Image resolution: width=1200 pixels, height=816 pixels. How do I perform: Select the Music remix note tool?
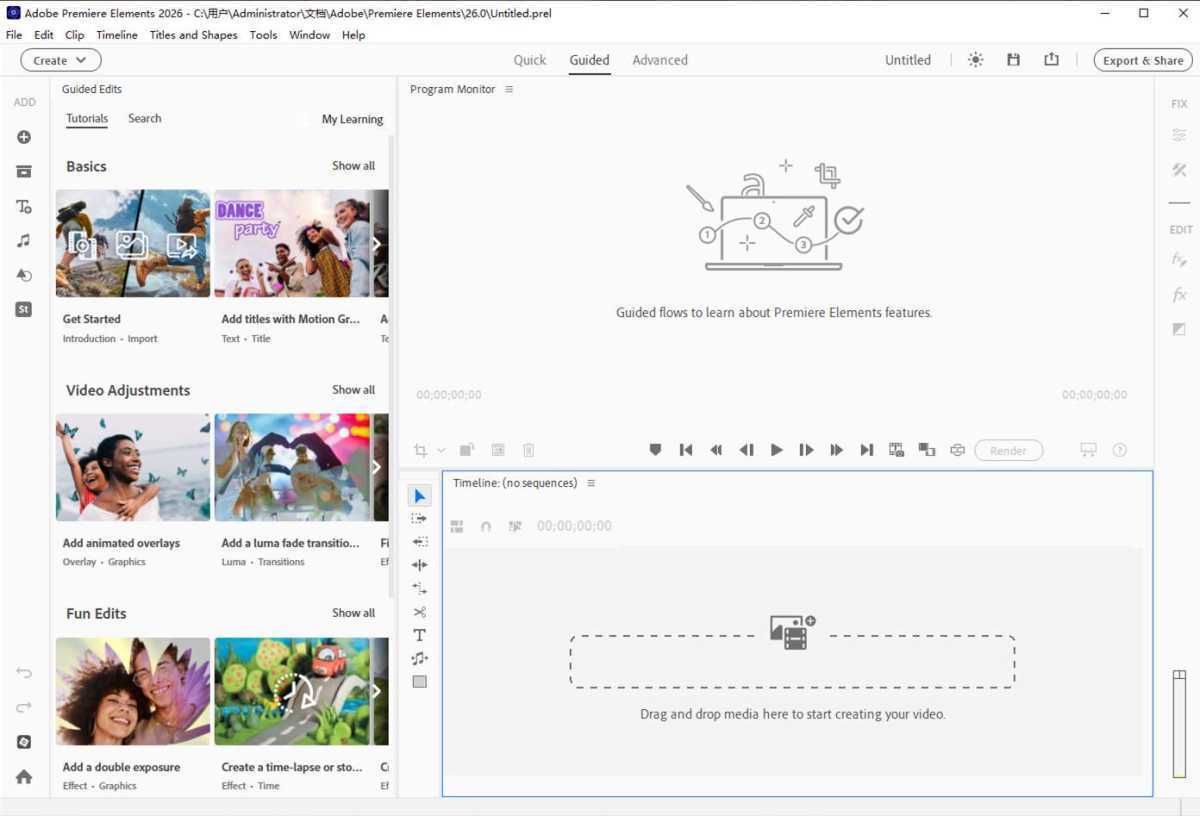420,658
